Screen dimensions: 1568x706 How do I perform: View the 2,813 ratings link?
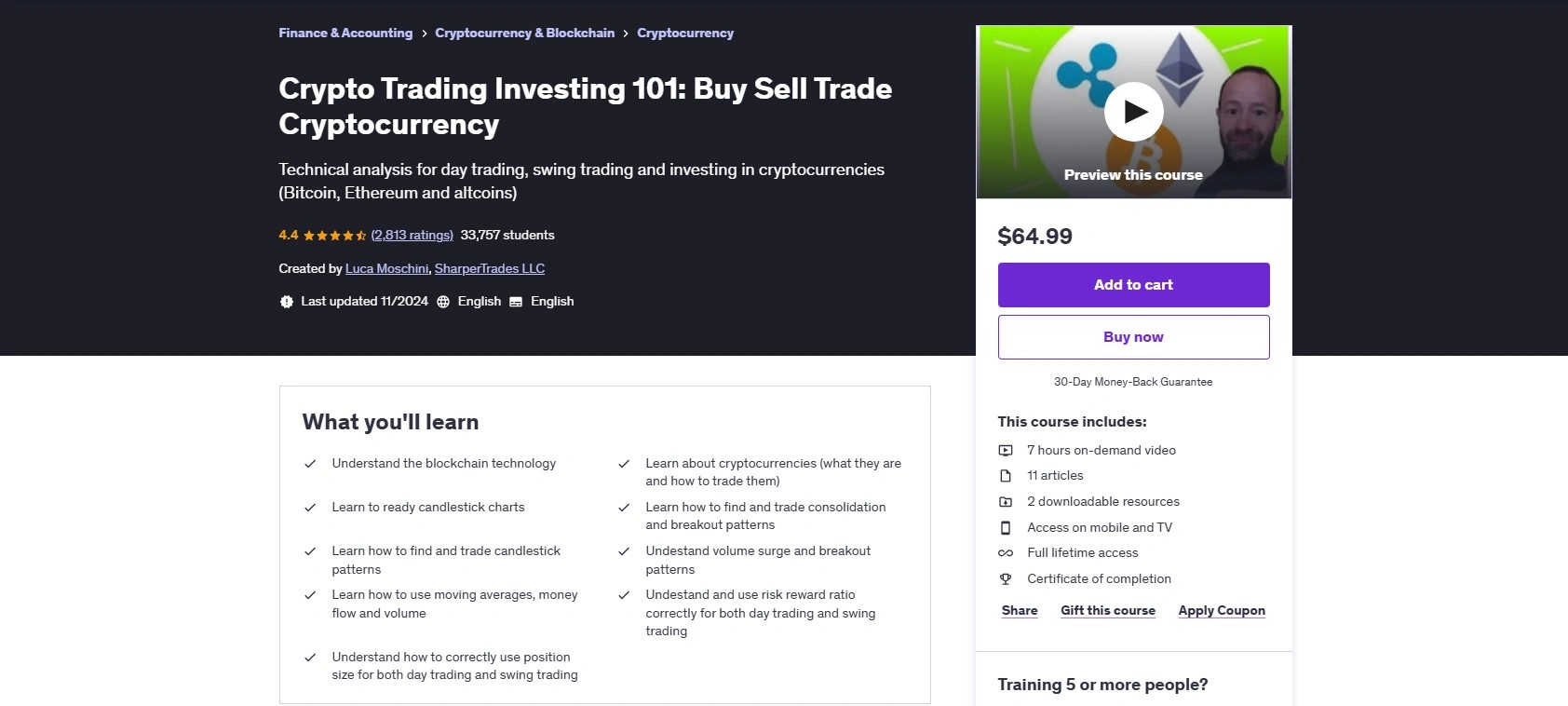412,236
